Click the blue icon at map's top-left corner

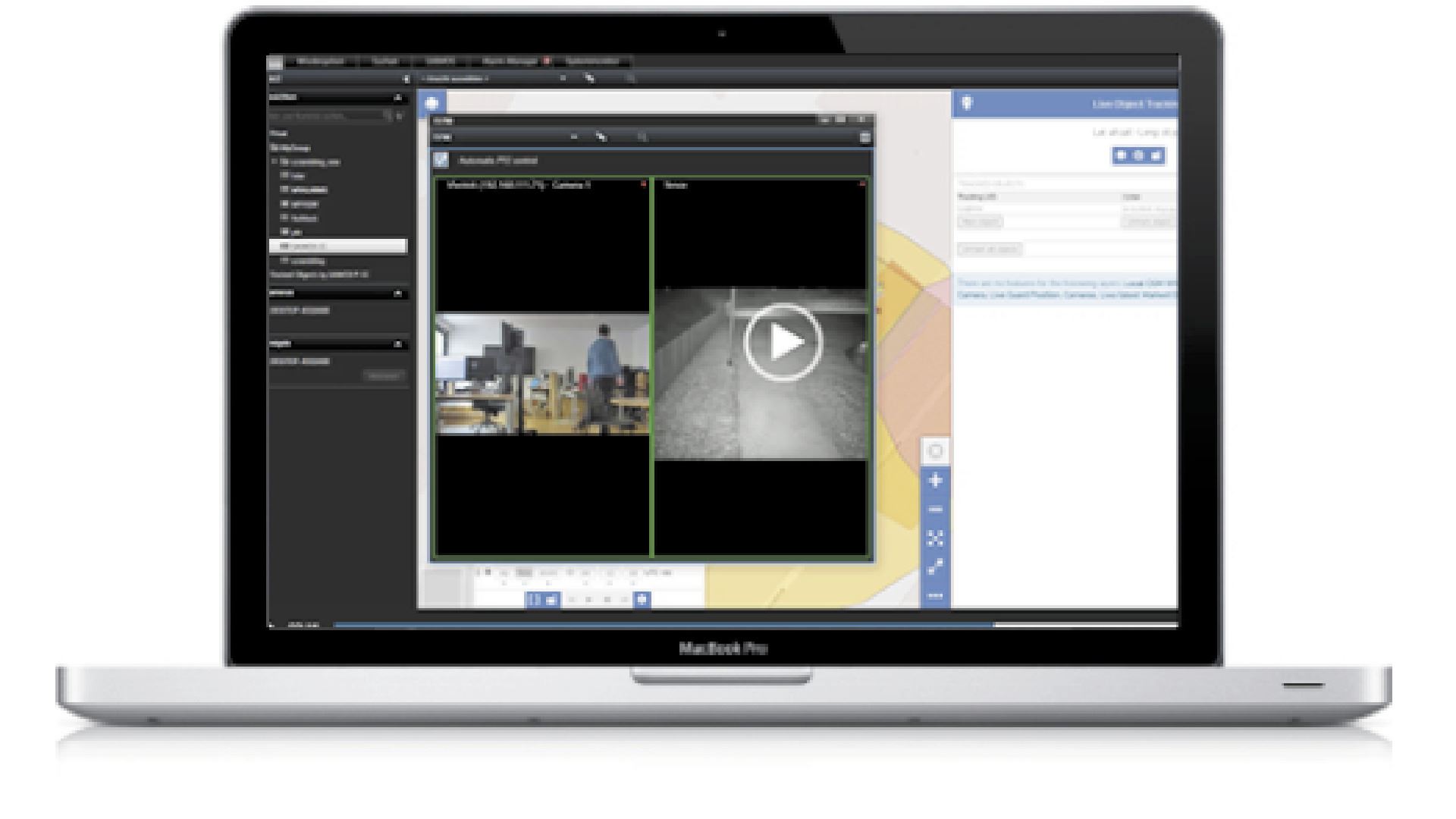[x=431, y=103]
